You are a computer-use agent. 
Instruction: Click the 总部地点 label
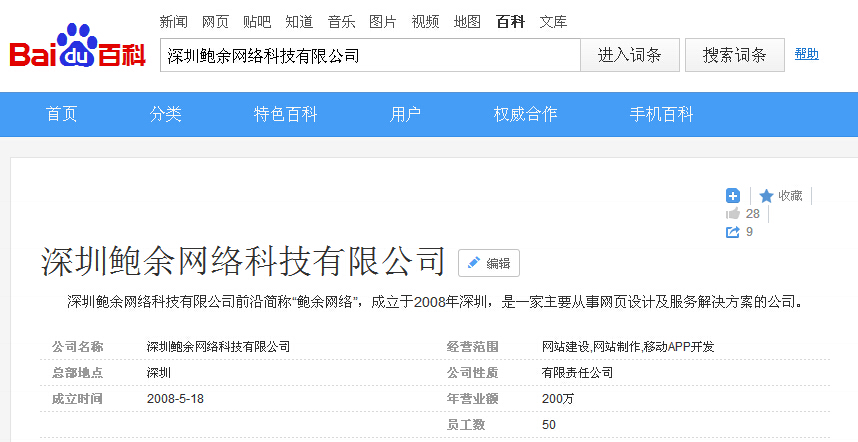(77, 373)
